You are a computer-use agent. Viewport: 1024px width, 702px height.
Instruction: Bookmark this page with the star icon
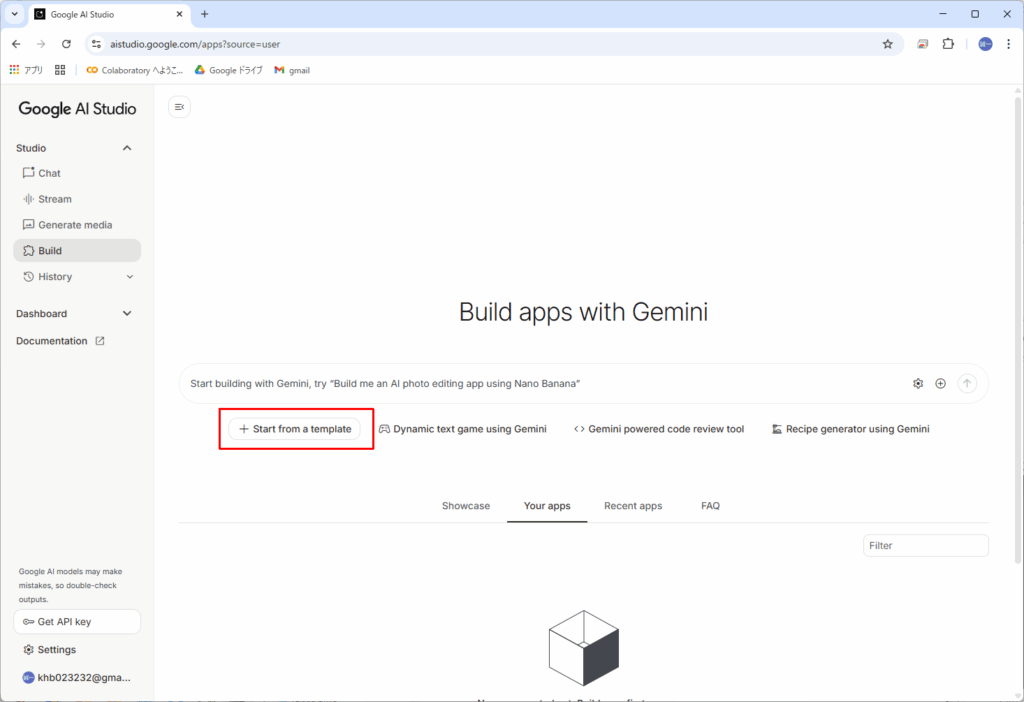point(888,44)
